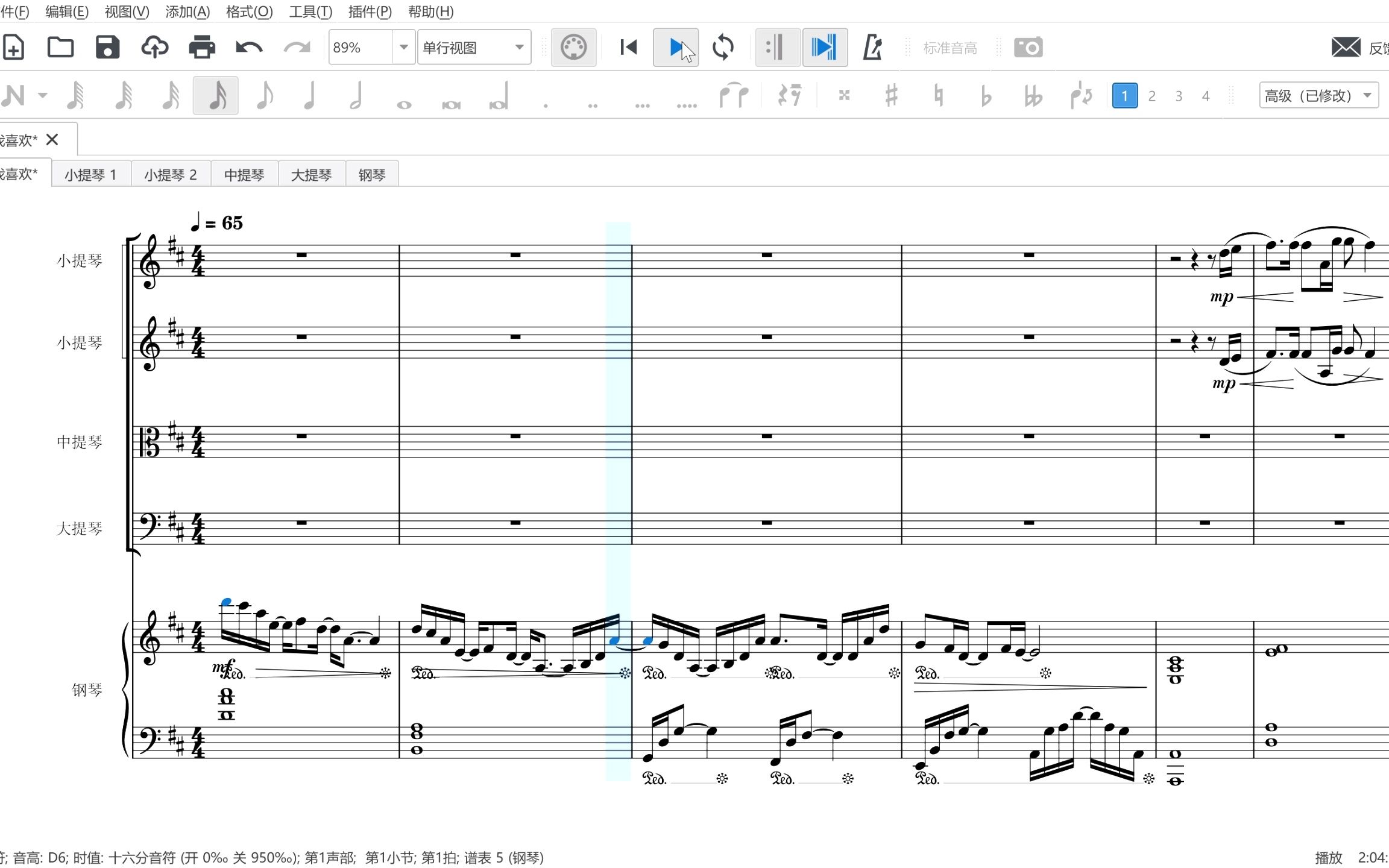Click the print icon

coord(201,47)
